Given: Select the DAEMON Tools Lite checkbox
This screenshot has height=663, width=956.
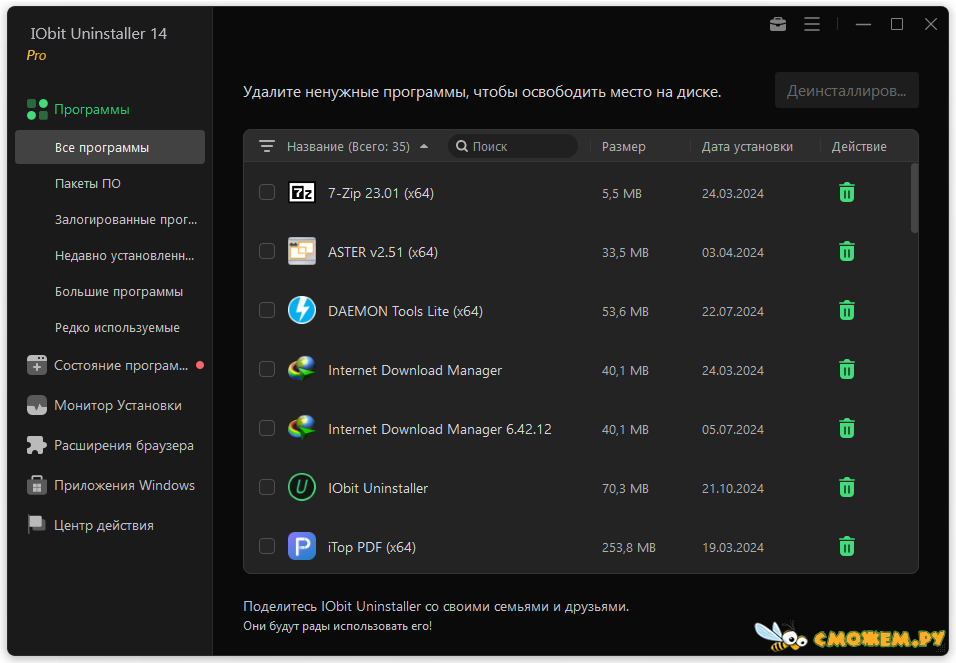Looking at the screenshot, I should pyautogui.click(x=267, y=310).
